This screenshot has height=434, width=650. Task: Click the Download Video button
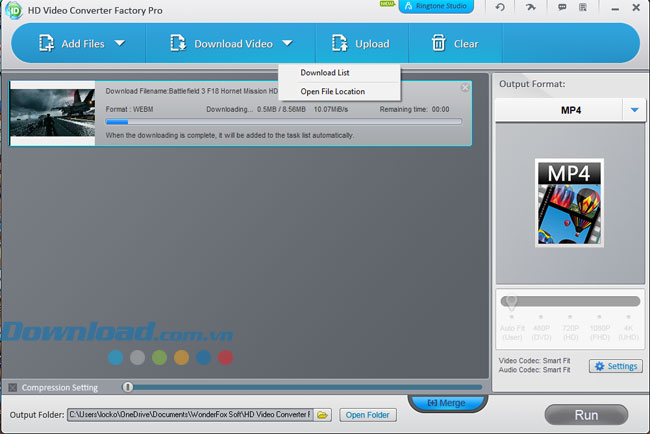tap(221, 44)
